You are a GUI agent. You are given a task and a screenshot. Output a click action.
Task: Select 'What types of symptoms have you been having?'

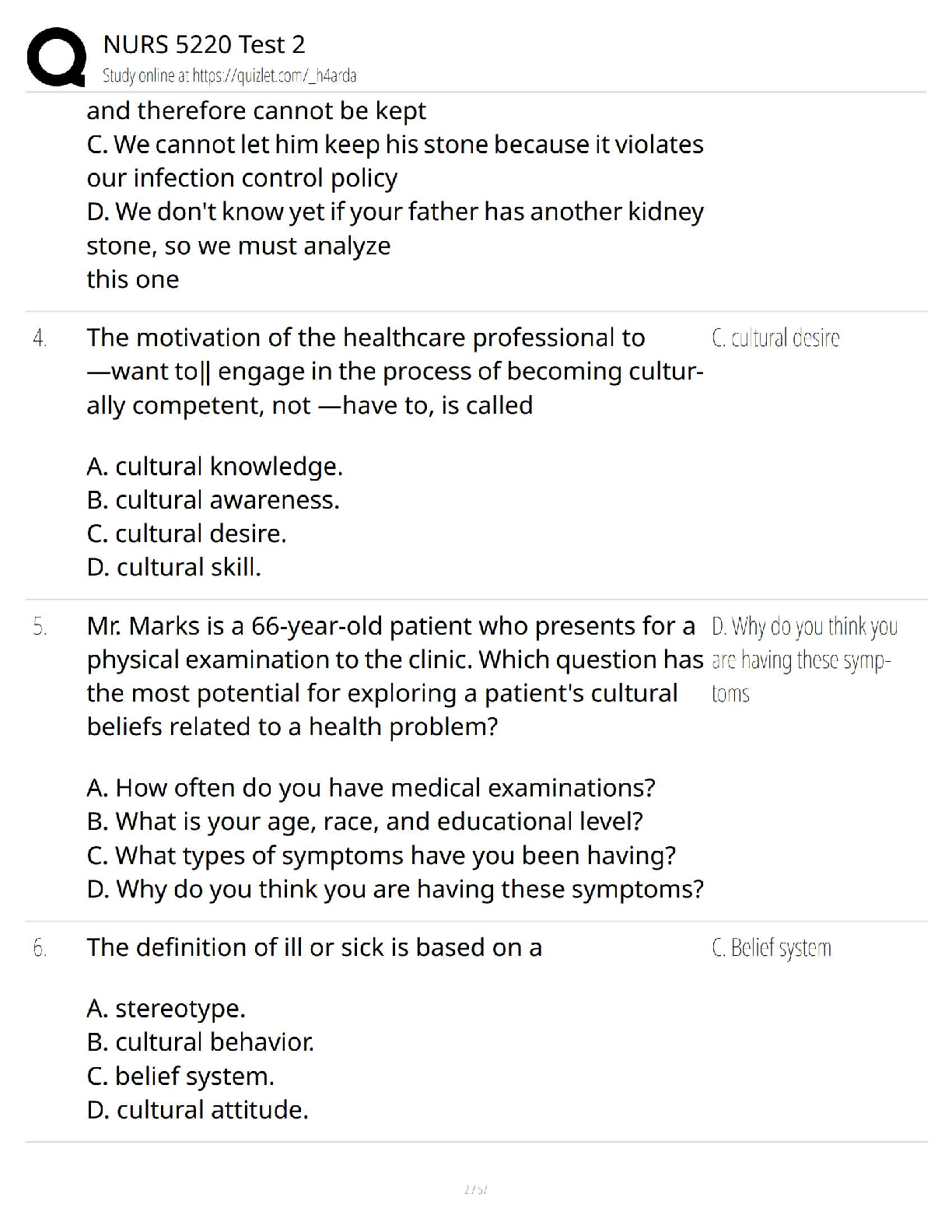(x=381, y=856)
